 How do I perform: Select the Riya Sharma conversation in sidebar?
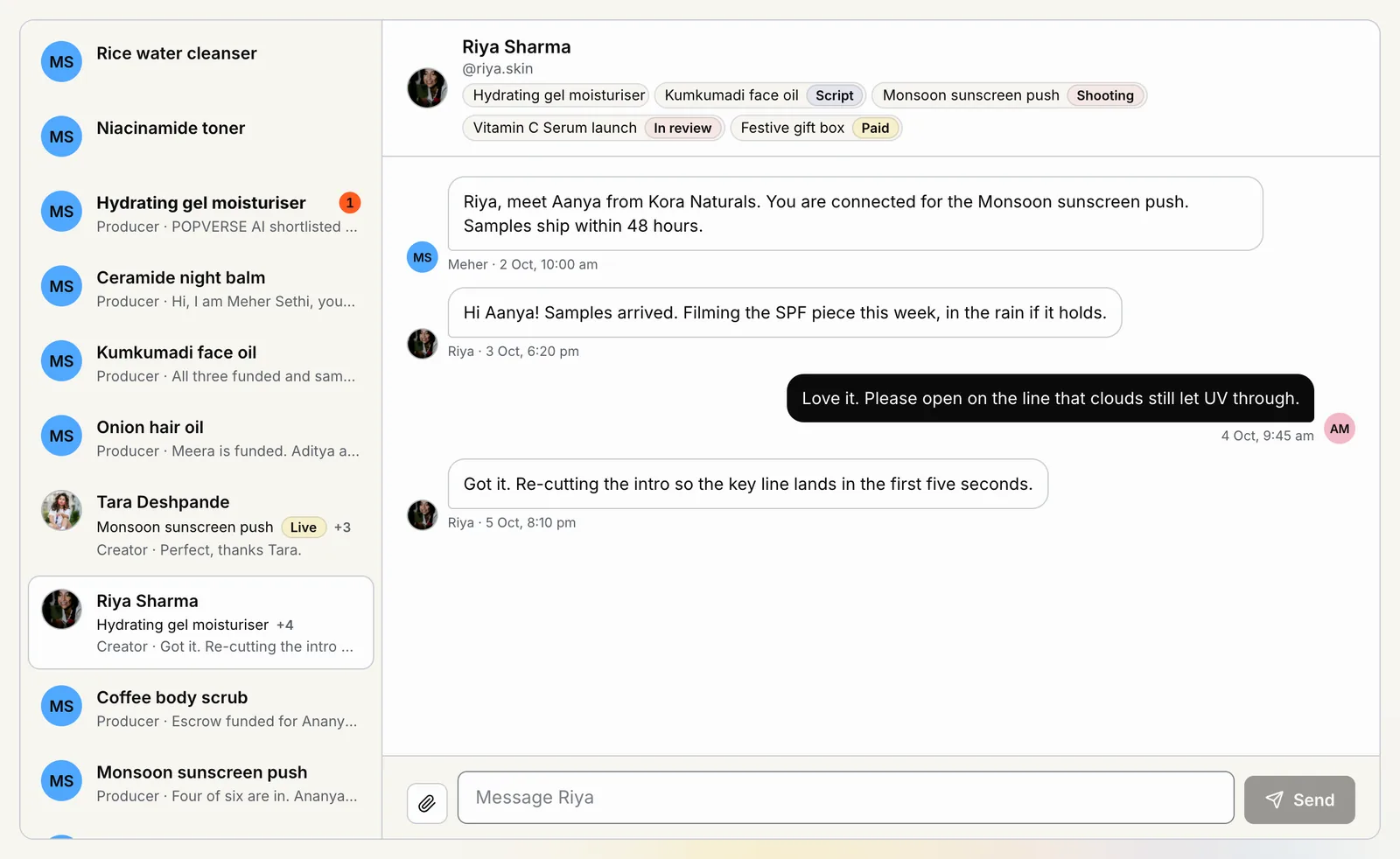pyautogui.click(x=201, y=623)
